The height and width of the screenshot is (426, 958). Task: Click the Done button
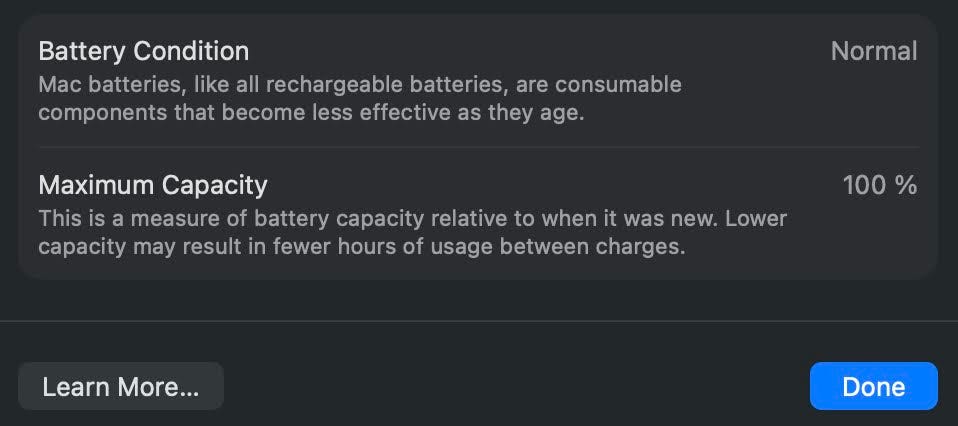point(873,387)
